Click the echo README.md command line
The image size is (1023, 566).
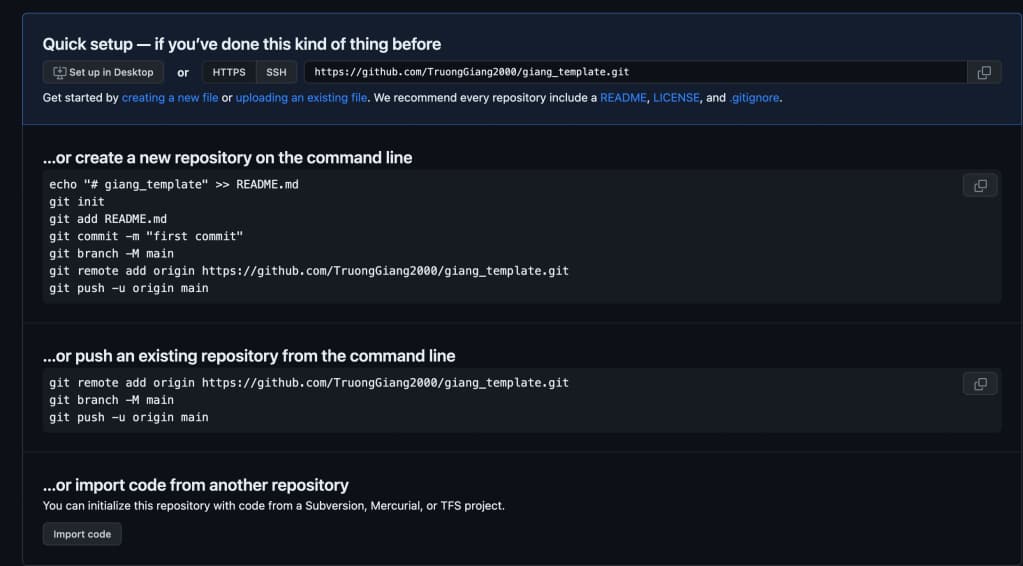click(x=174, y=185)
